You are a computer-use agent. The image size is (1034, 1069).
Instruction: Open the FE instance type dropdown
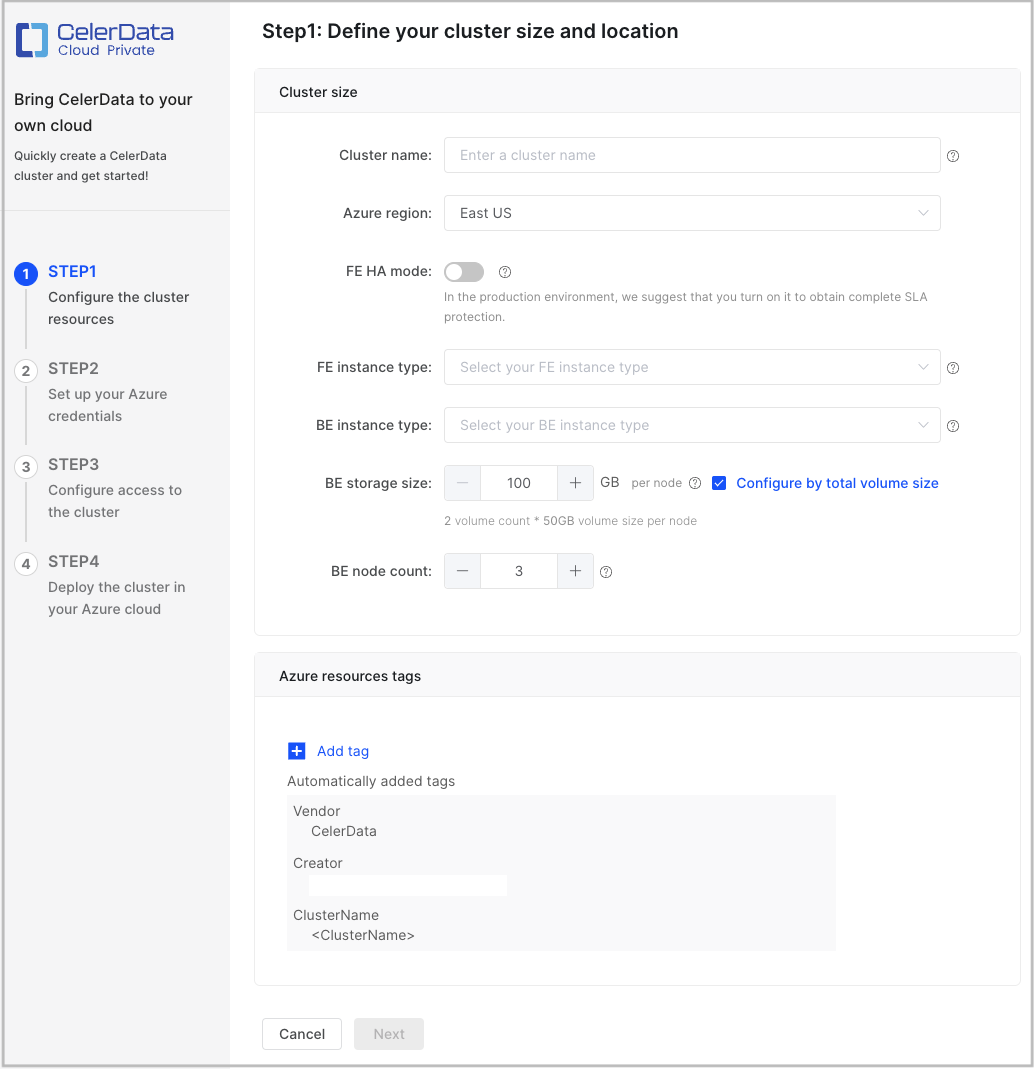(692, 367)
